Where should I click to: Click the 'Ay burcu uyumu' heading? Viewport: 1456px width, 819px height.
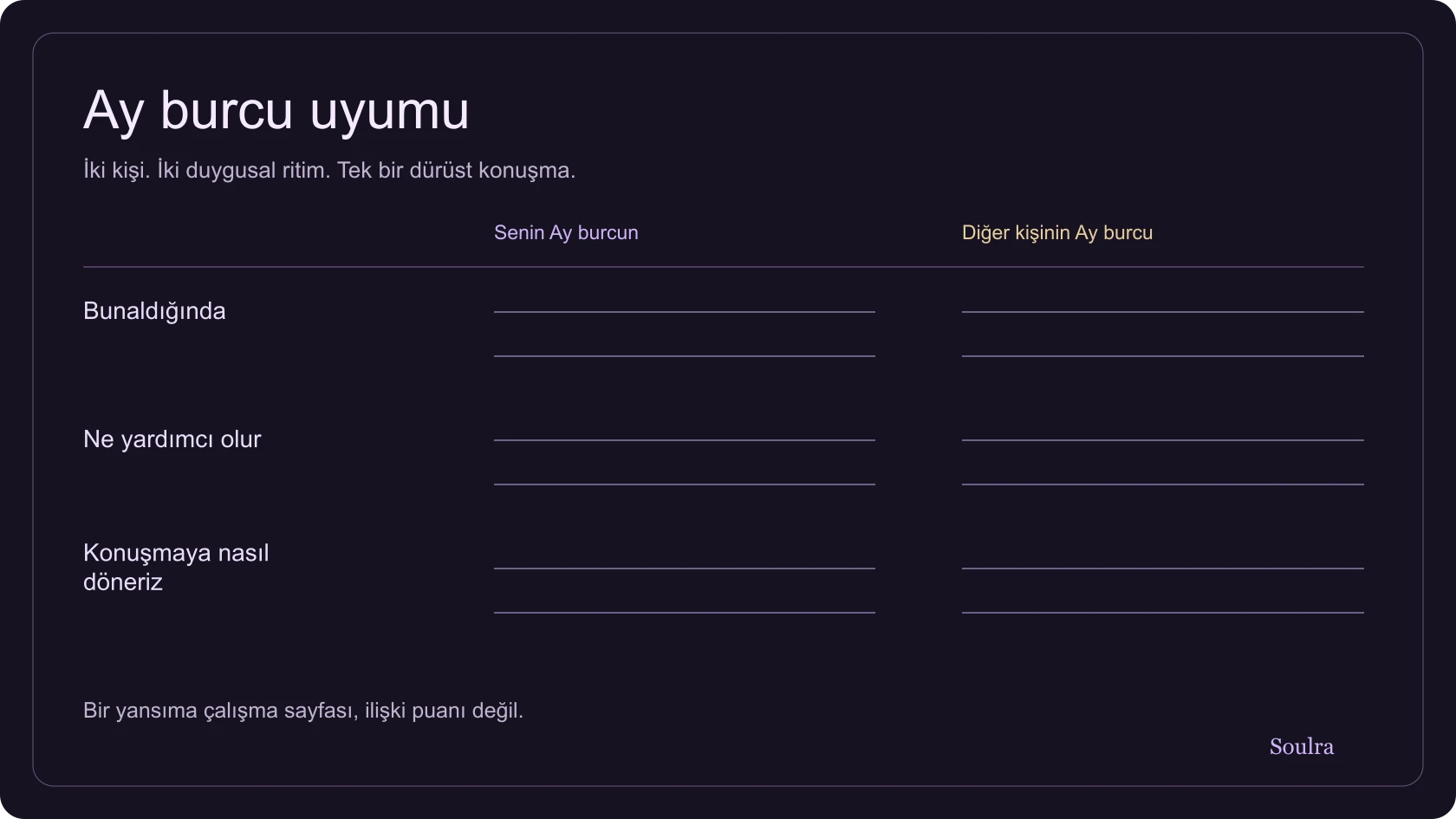pyautogui.click(x=276, y=111)
